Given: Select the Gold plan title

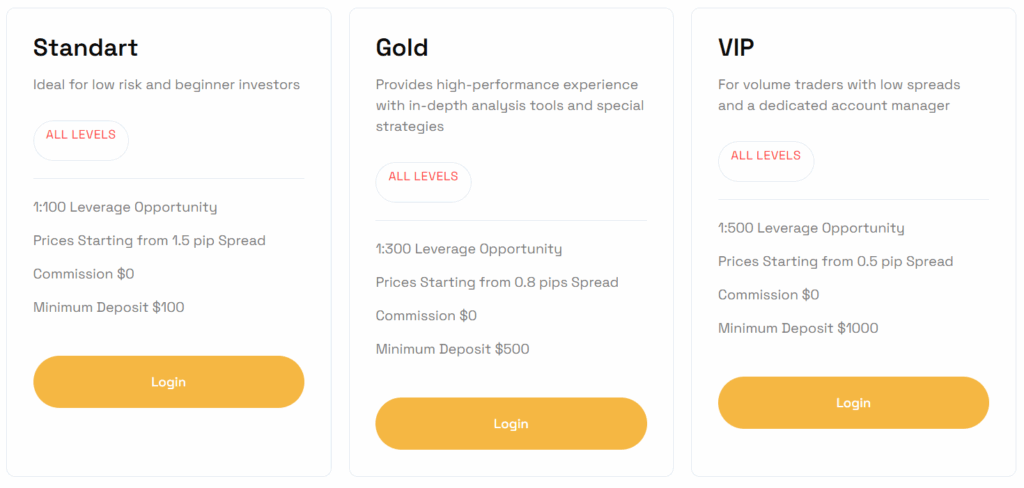Looking at the screenshot, I should pyautogui.click(x=402, y=47).
